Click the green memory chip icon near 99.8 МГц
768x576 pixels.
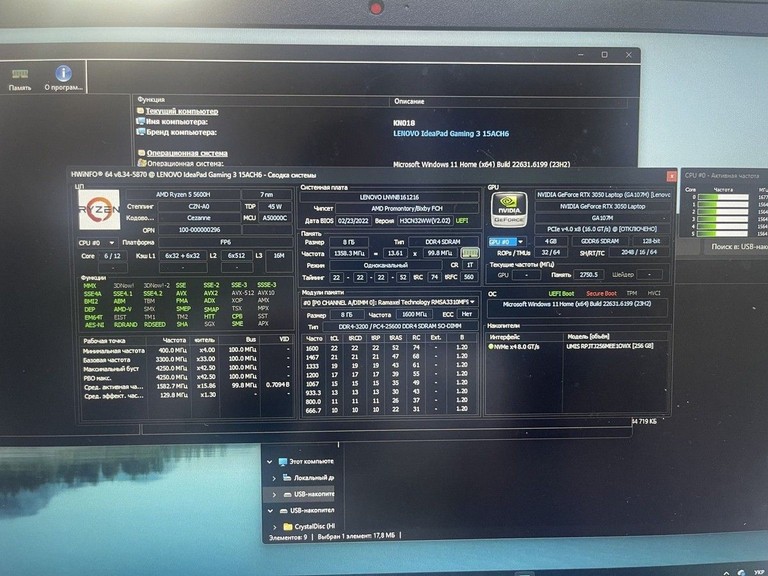click(x=470, y=253)
